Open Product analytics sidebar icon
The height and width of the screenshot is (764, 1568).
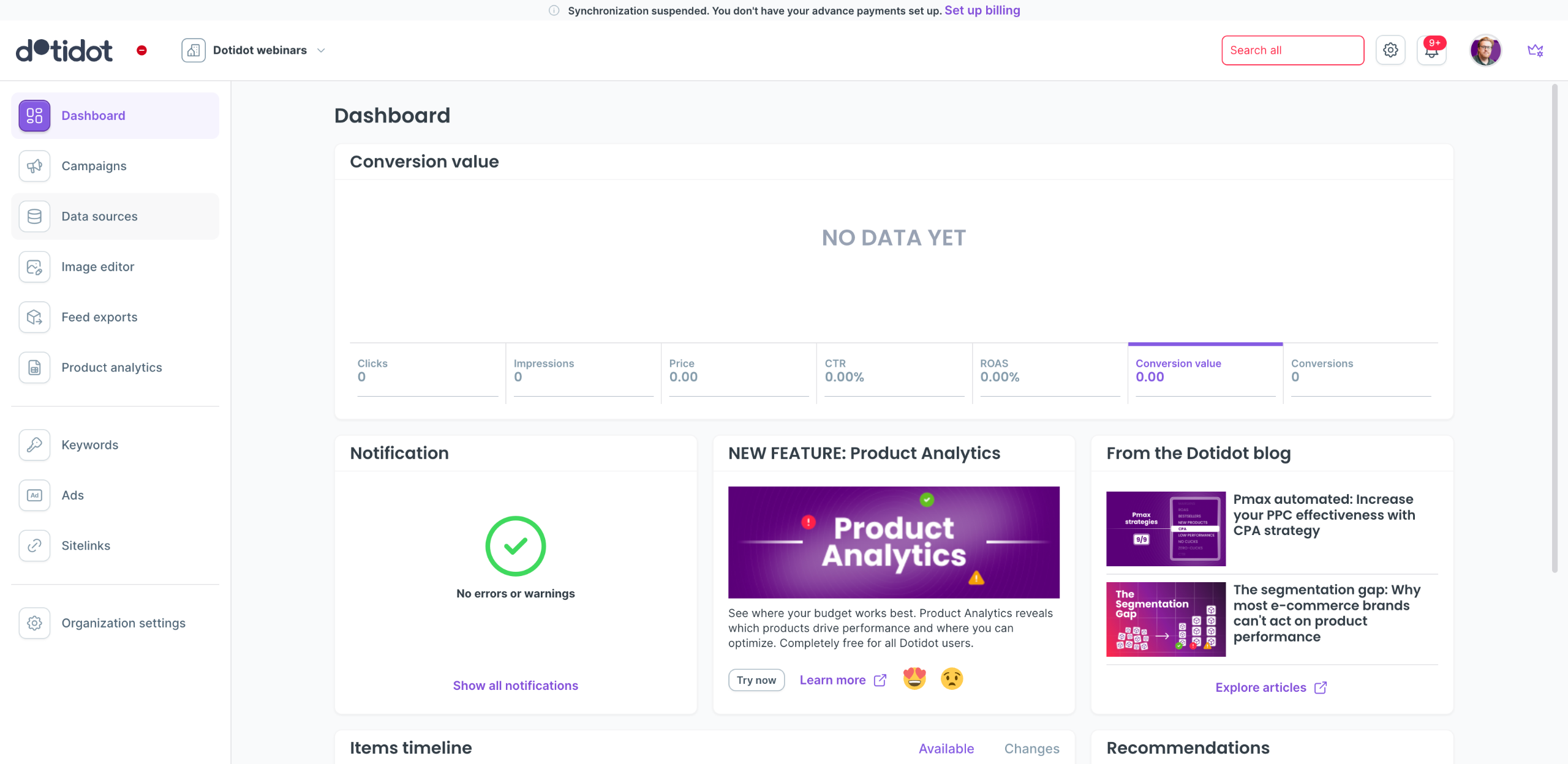(x=34, y=367)
